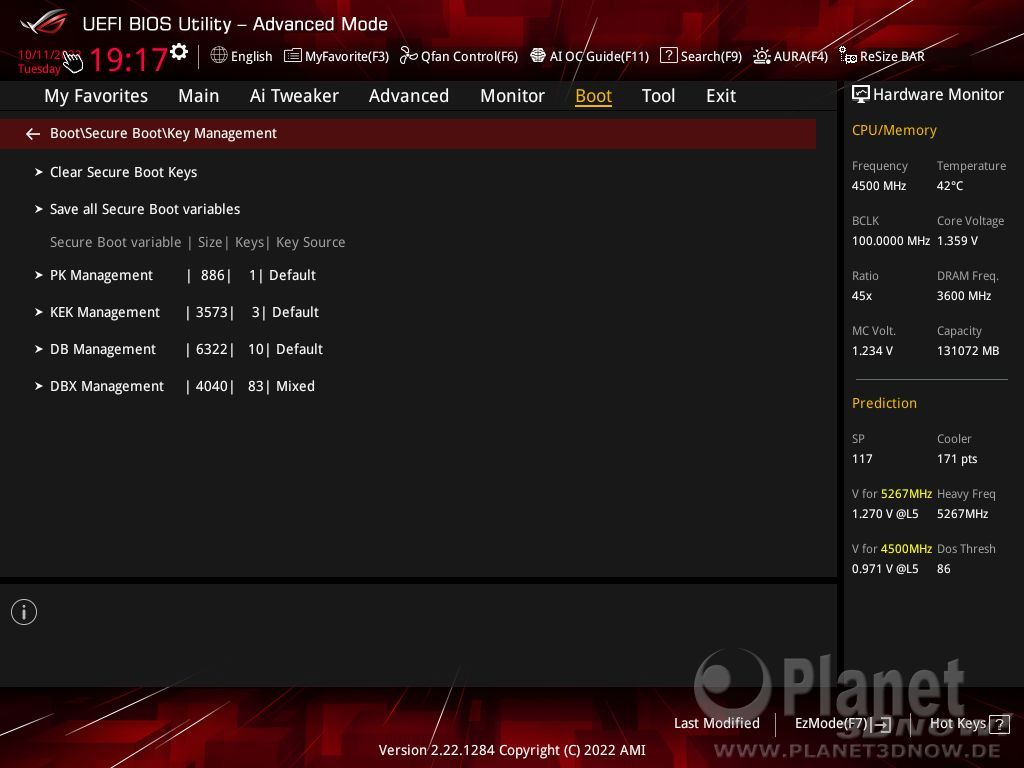Open KEK Management entry

(x=104, y=313)
